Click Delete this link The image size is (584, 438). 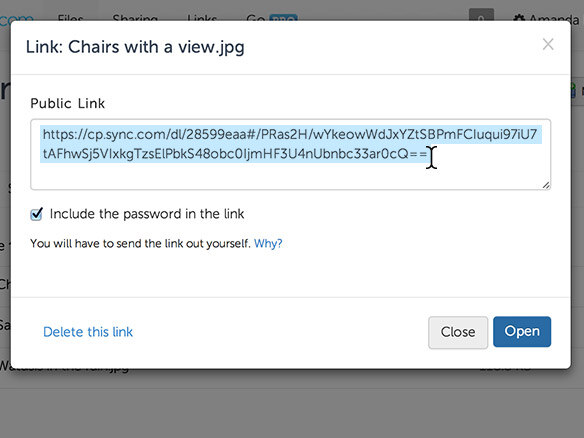pyautogui.click(x=88, y=332)
